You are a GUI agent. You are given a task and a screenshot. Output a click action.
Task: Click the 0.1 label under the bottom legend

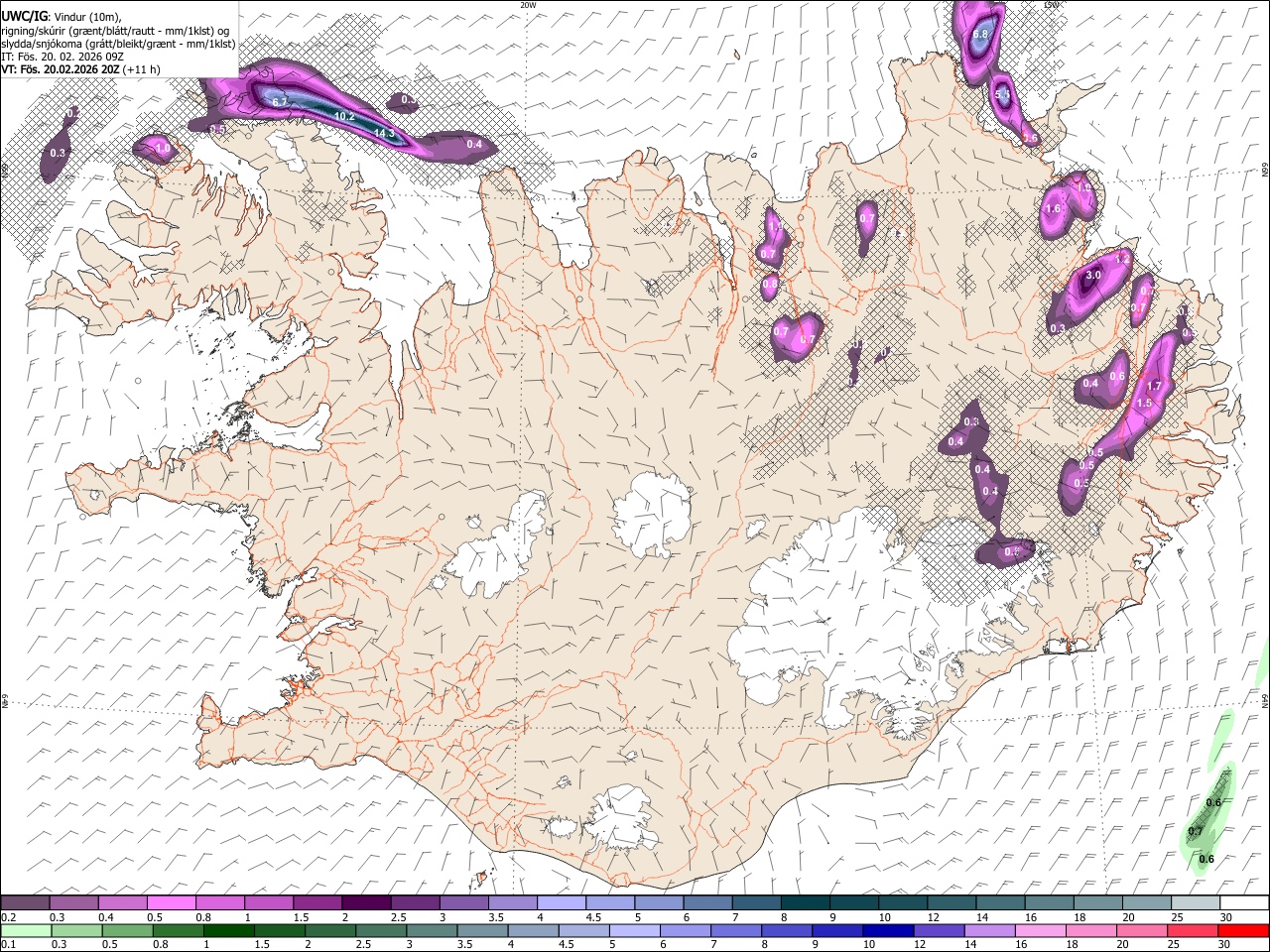click(8, 944)
